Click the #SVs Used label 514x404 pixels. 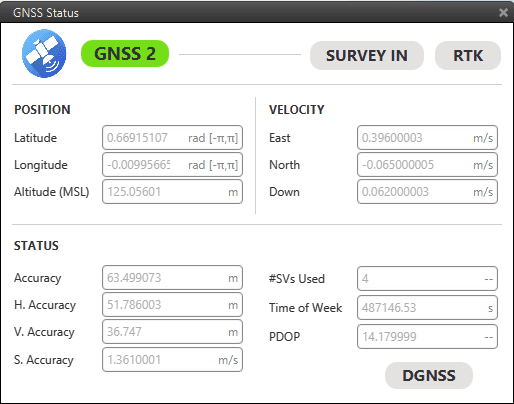tap(297, 279)
